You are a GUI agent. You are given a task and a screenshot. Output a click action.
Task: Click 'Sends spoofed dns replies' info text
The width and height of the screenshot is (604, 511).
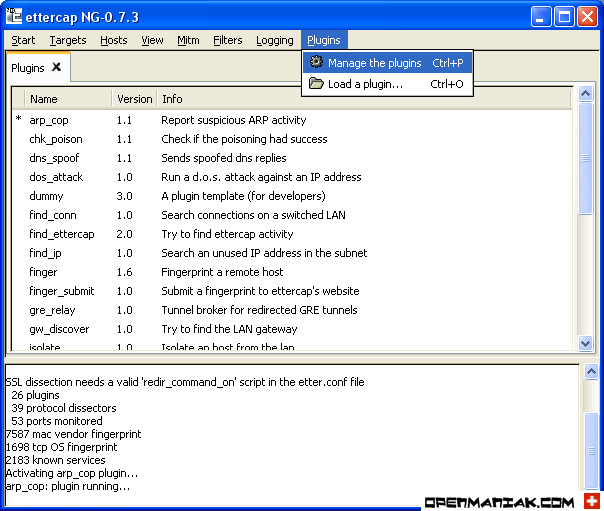coord(223,158)
